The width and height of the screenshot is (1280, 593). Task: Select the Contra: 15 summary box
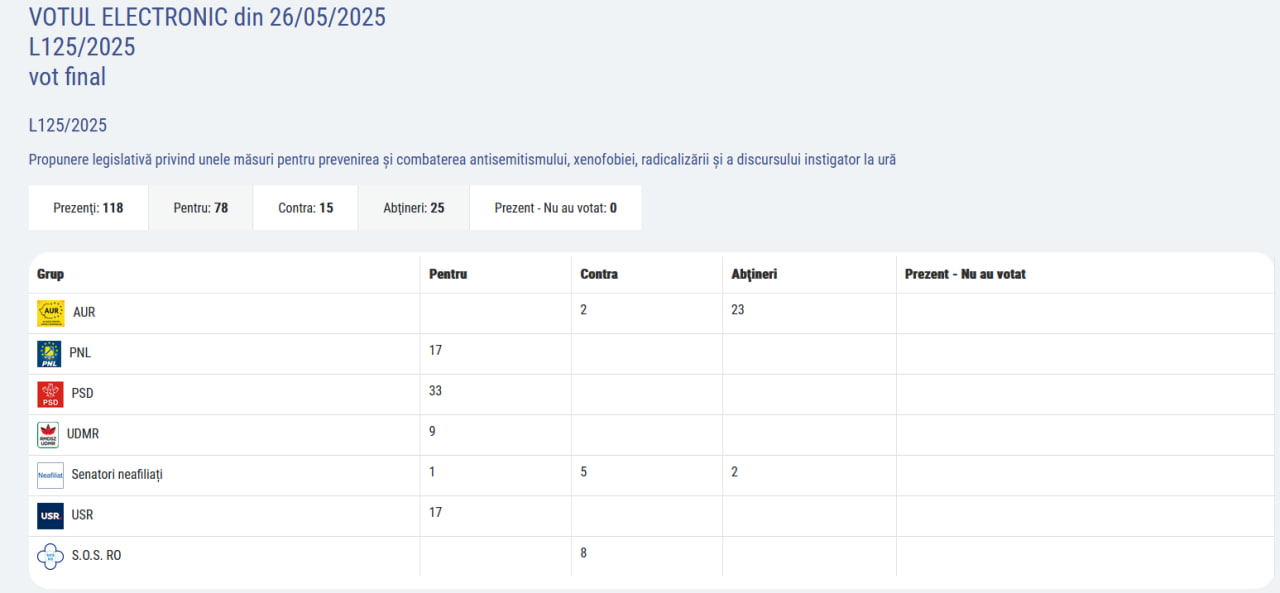(x=305, y=208)
